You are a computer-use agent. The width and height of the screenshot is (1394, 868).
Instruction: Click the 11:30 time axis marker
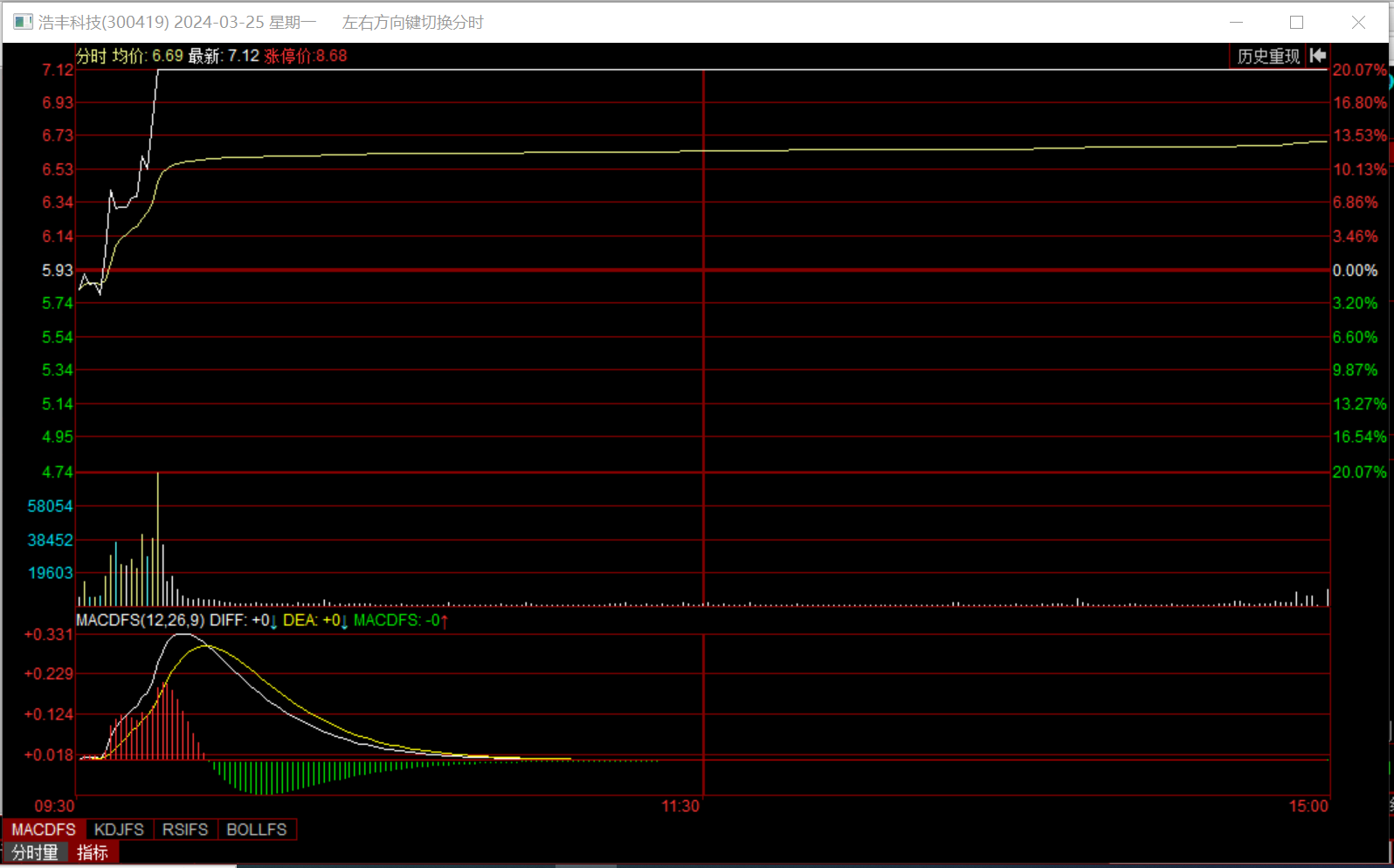pos(680,806)
